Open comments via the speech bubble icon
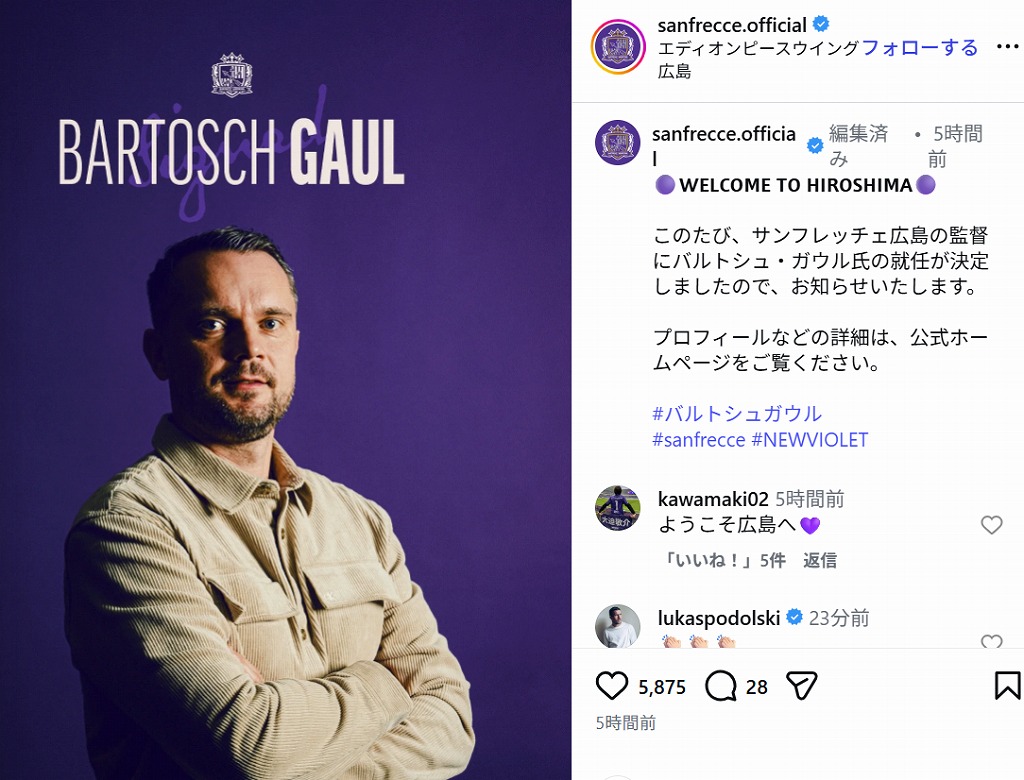The image size is (1024, 780). (x=720, y=686)
